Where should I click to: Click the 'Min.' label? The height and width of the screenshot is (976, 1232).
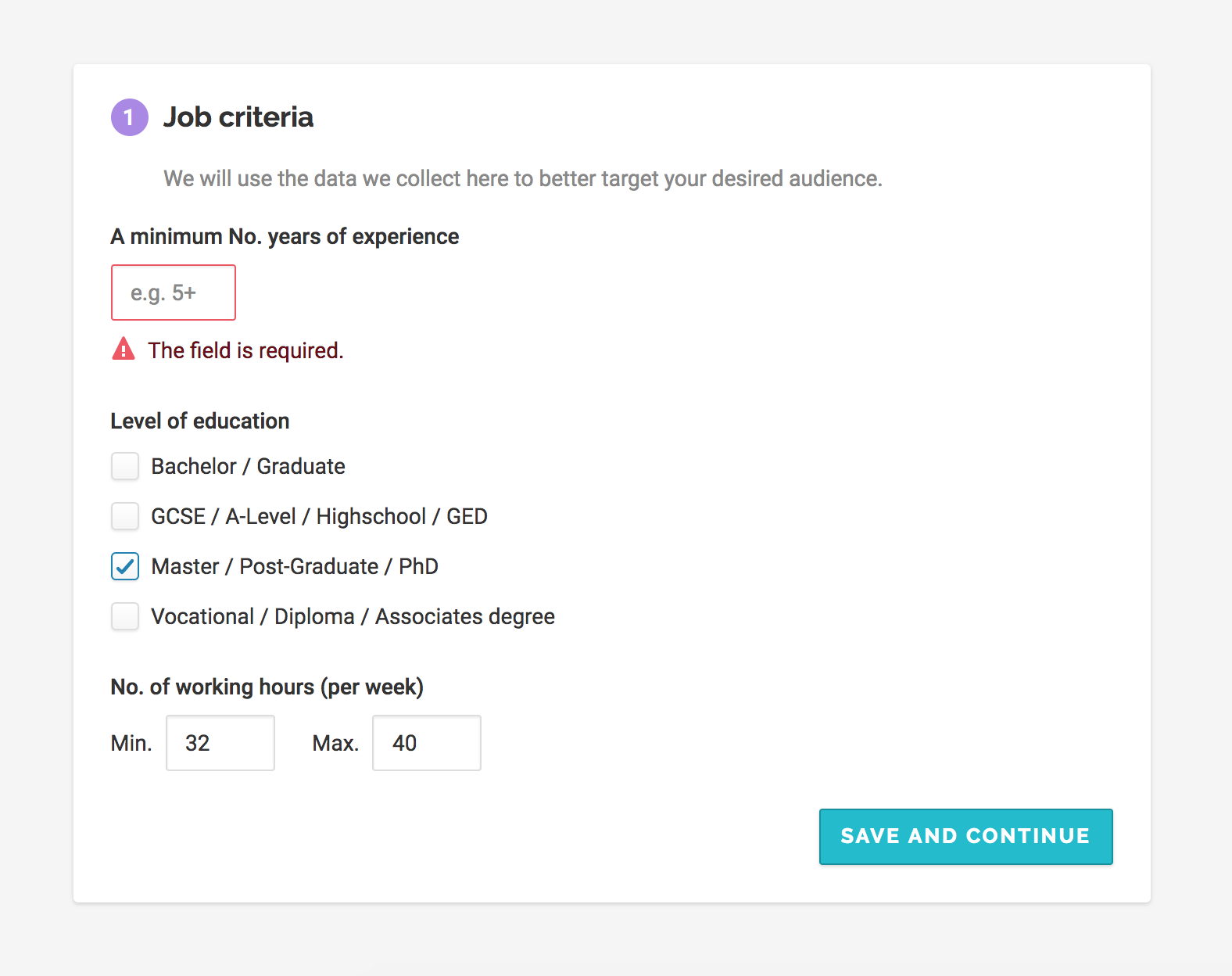(x=131, y=743)
